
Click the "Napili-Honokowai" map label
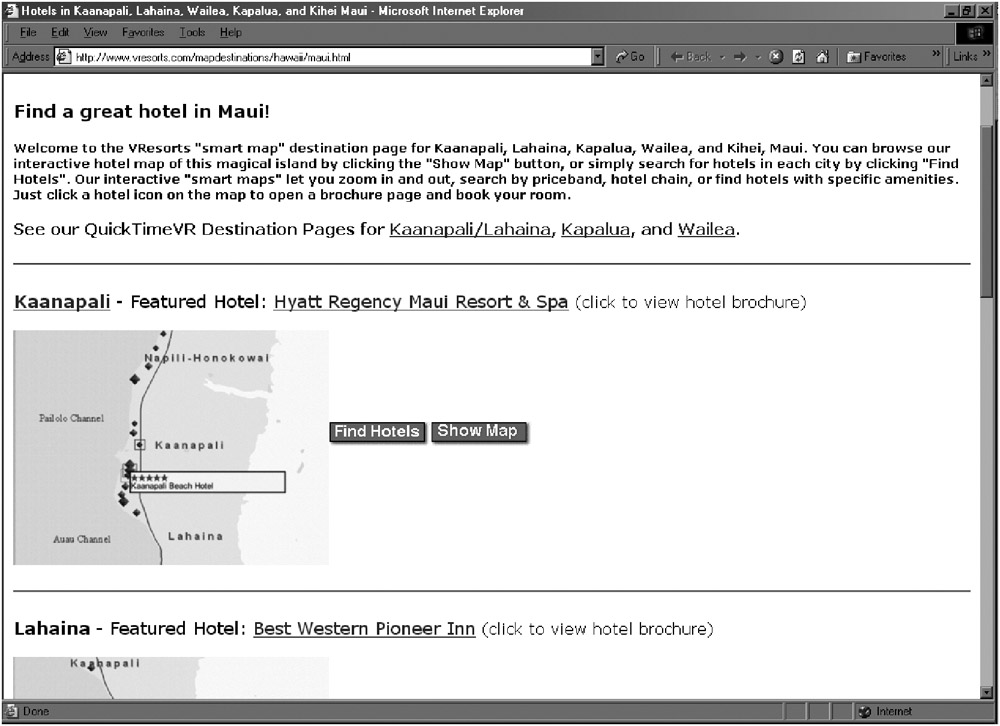(x=207, y=358)
